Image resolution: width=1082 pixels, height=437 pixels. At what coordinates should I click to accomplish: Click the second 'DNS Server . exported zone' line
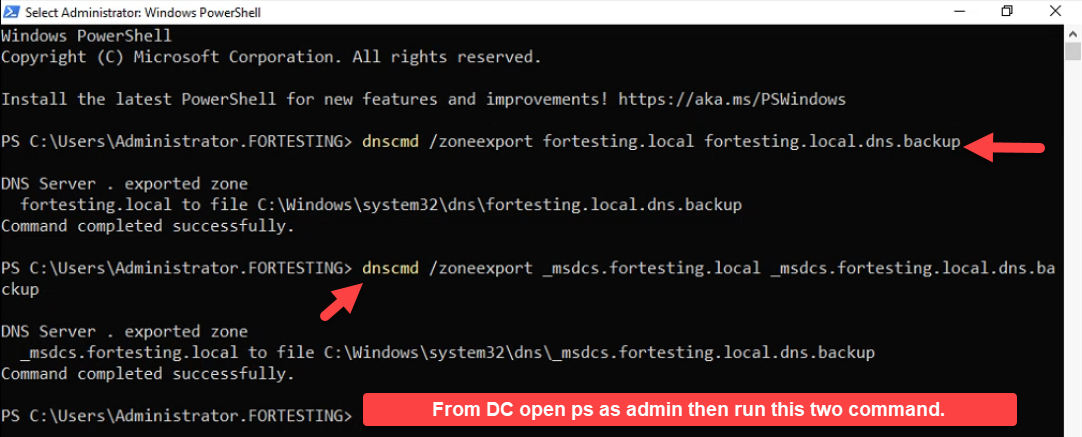click(x=124, y=332)
